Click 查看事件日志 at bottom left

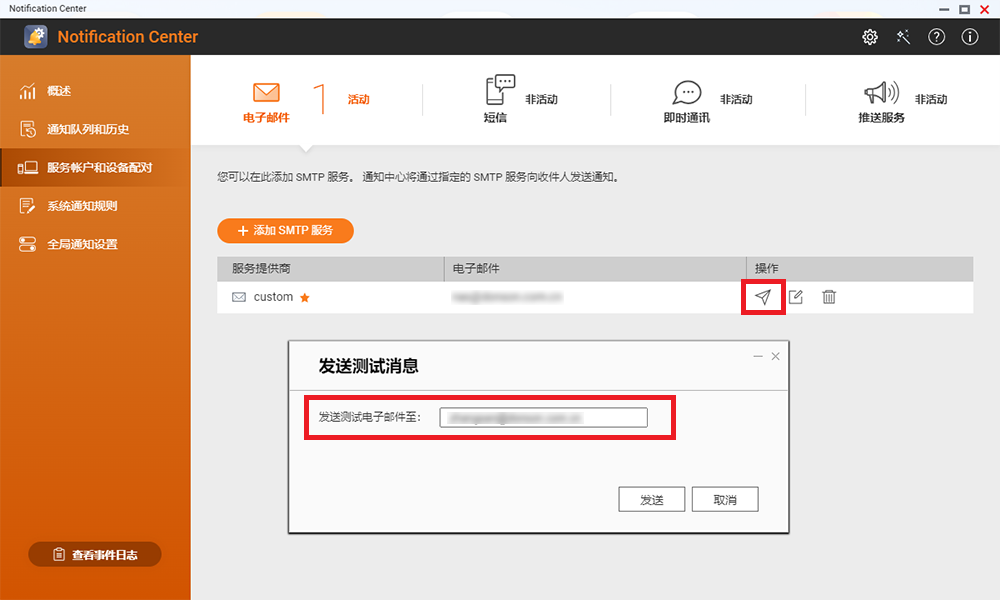tap(95, 554)
